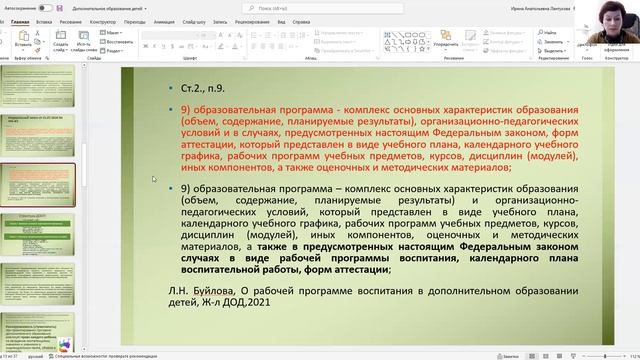Click the numbered list icon

click(268, 36)
